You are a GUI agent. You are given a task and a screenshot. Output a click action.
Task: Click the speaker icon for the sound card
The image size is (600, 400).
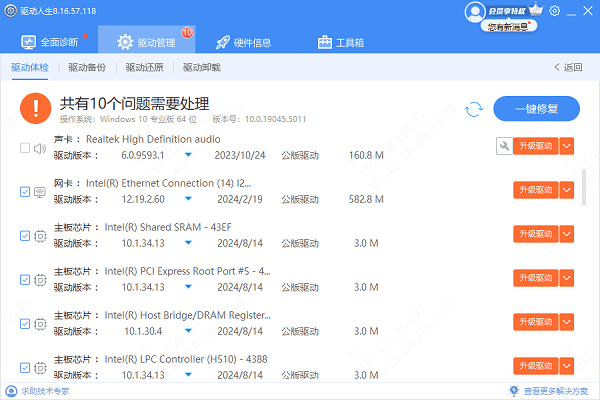[41, 149]
